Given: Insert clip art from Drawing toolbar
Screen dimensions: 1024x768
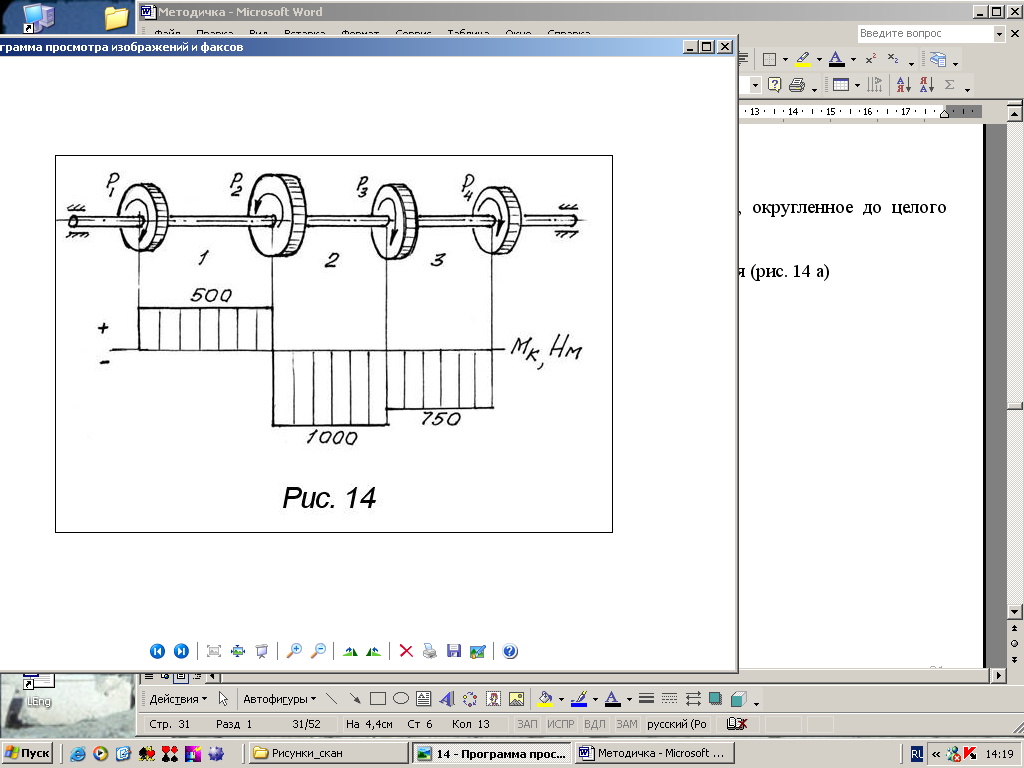Looking at the screenshot, I should pyautogui.click(x=493, y=699).
